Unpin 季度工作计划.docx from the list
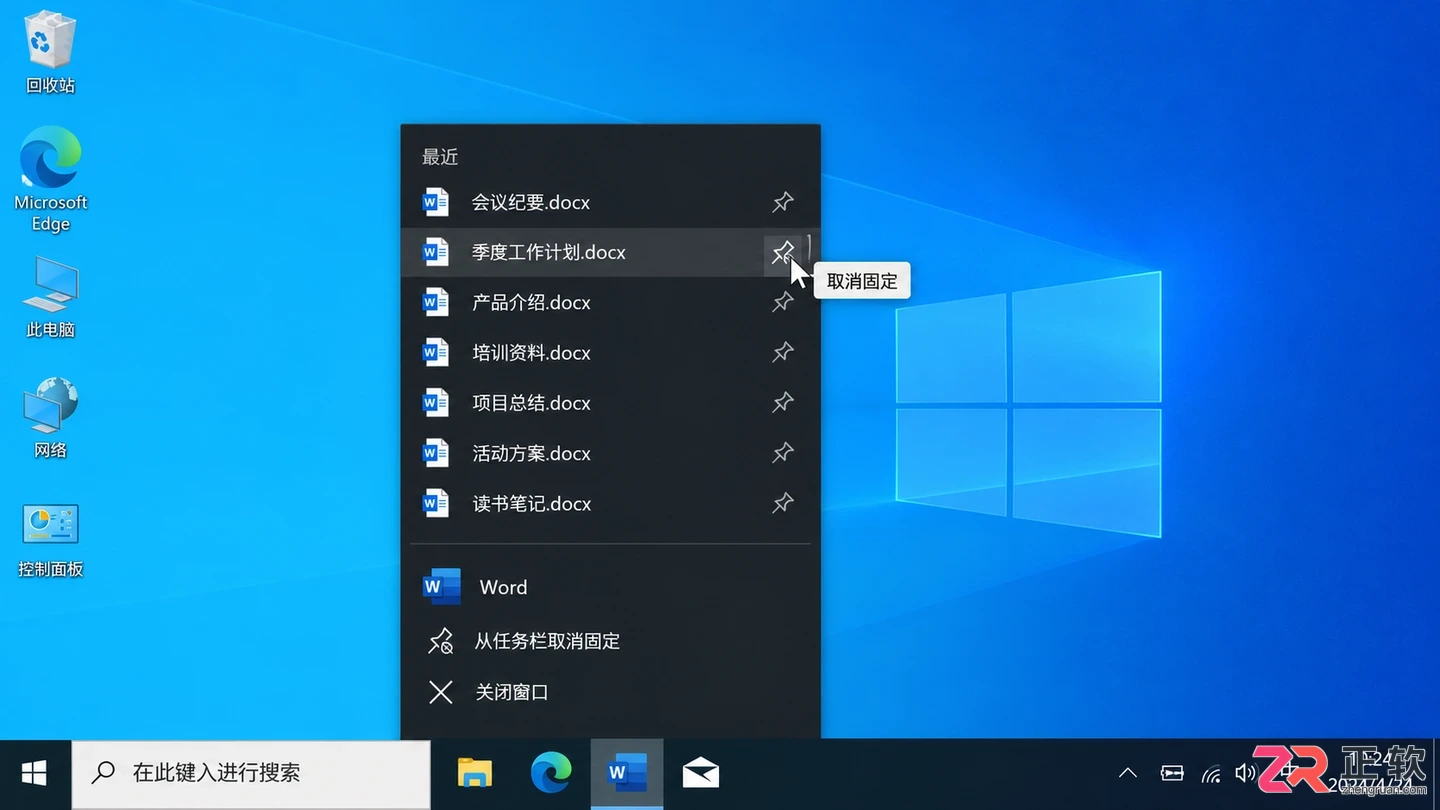 pyautogui.click(x=782, y=252)
